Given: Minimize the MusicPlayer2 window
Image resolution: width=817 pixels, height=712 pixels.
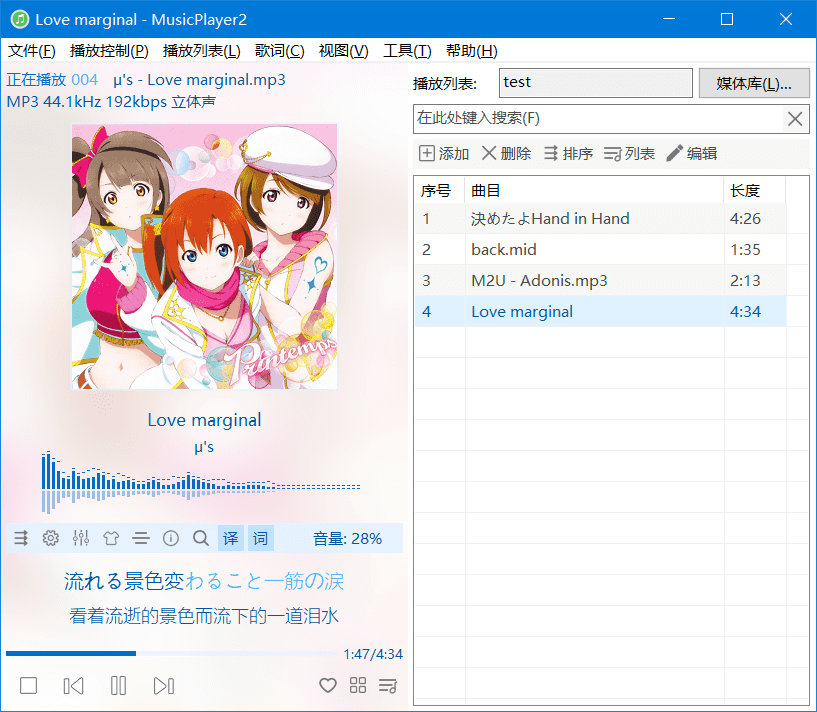Looking at the screenshot, I should [x=669, y=19].
